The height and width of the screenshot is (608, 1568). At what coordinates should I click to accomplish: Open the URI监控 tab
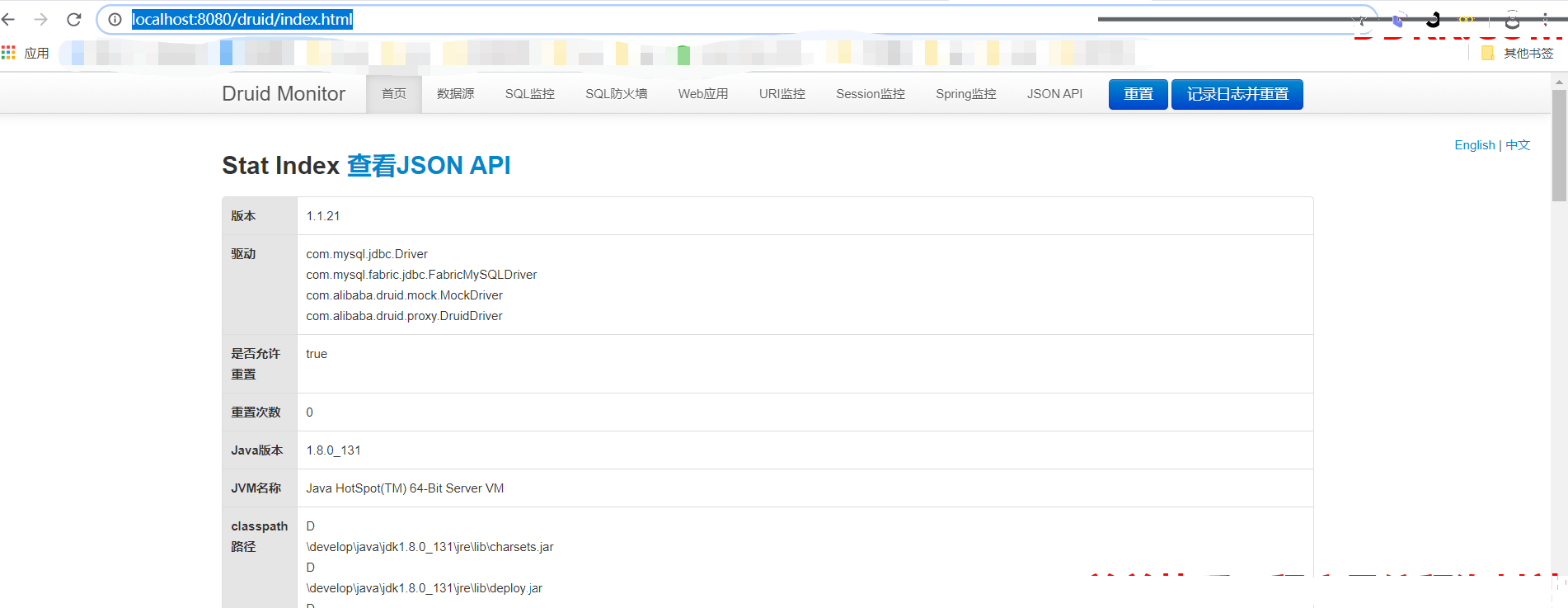tap(782, 94)
